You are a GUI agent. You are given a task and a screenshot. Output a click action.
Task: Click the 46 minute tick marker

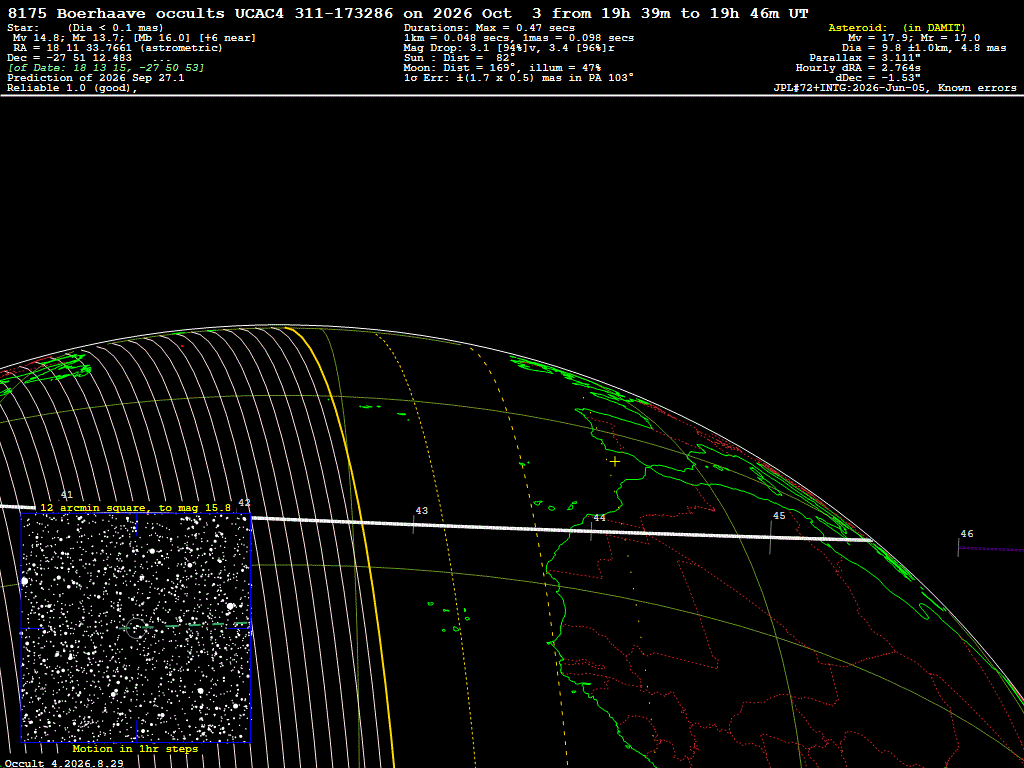958,548
